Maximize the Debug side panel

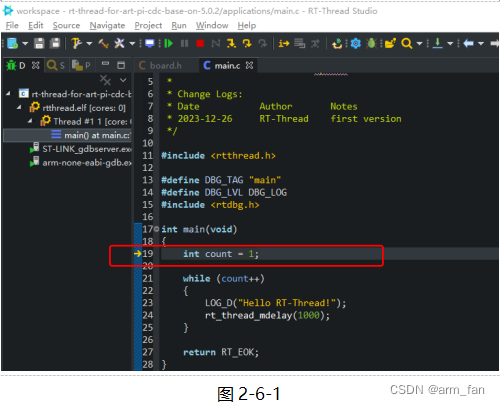[121, 65]
